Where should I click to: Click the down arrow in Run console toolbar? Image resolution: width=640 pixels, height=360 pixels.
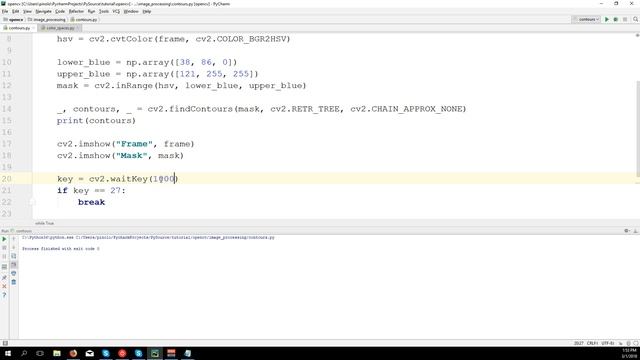click(x=13, y=248)
